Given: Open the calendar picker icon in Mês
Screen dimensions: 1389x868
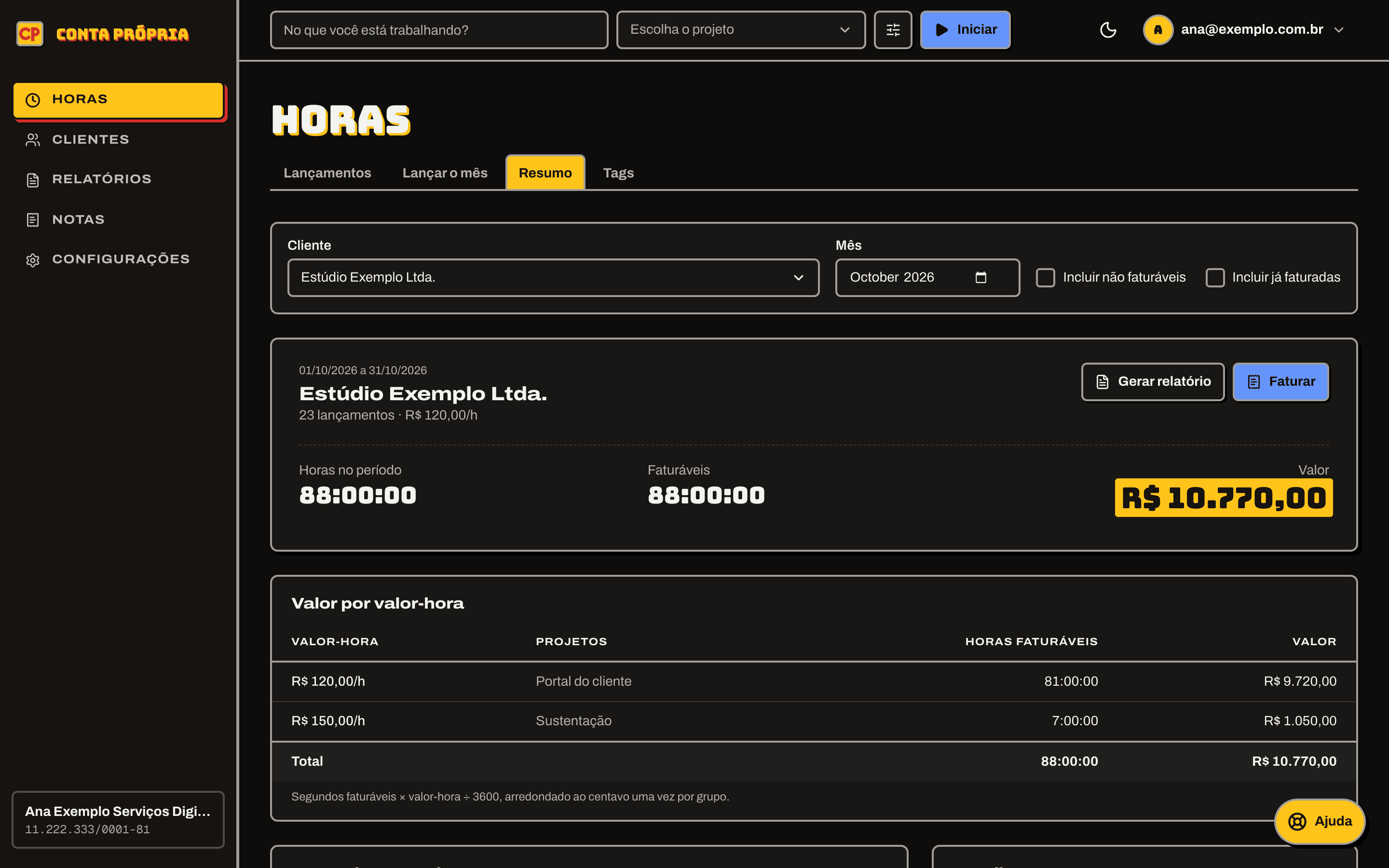Looking at the screenshot, I should 981,277.
